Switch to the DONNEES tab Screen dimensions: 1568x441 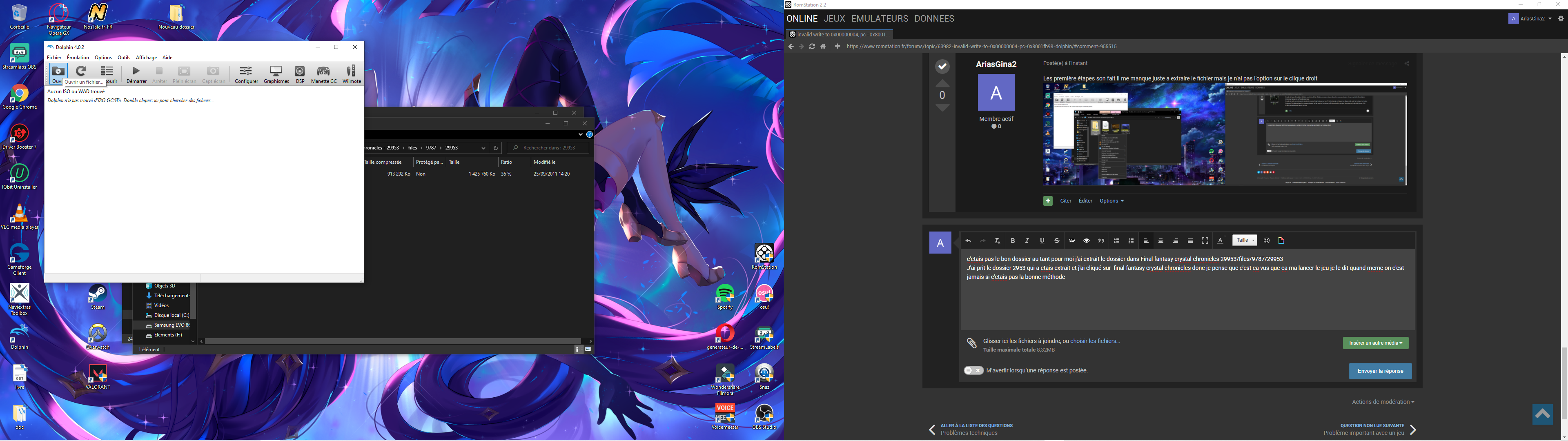(934, 19)
